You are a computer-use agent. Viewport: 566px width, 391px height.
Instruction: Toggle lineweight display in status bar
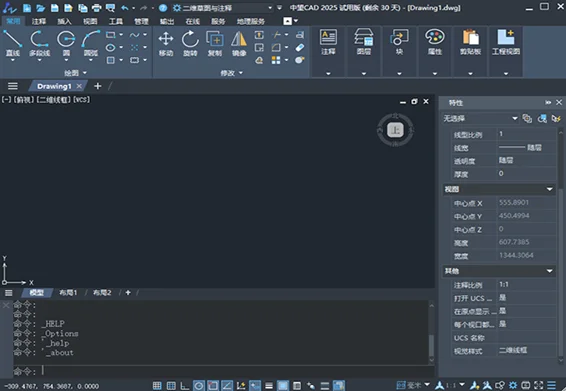(269, 386)
